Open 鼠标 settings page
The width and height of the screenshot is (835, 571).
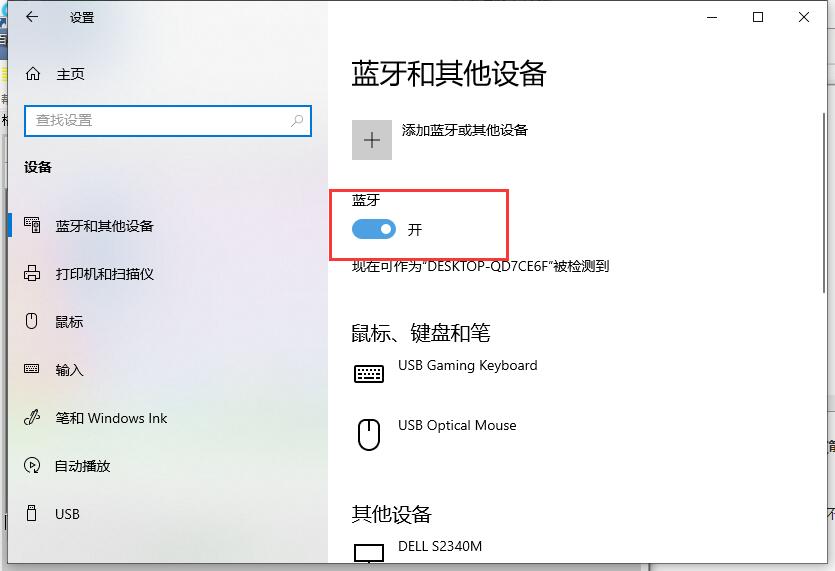168,322
